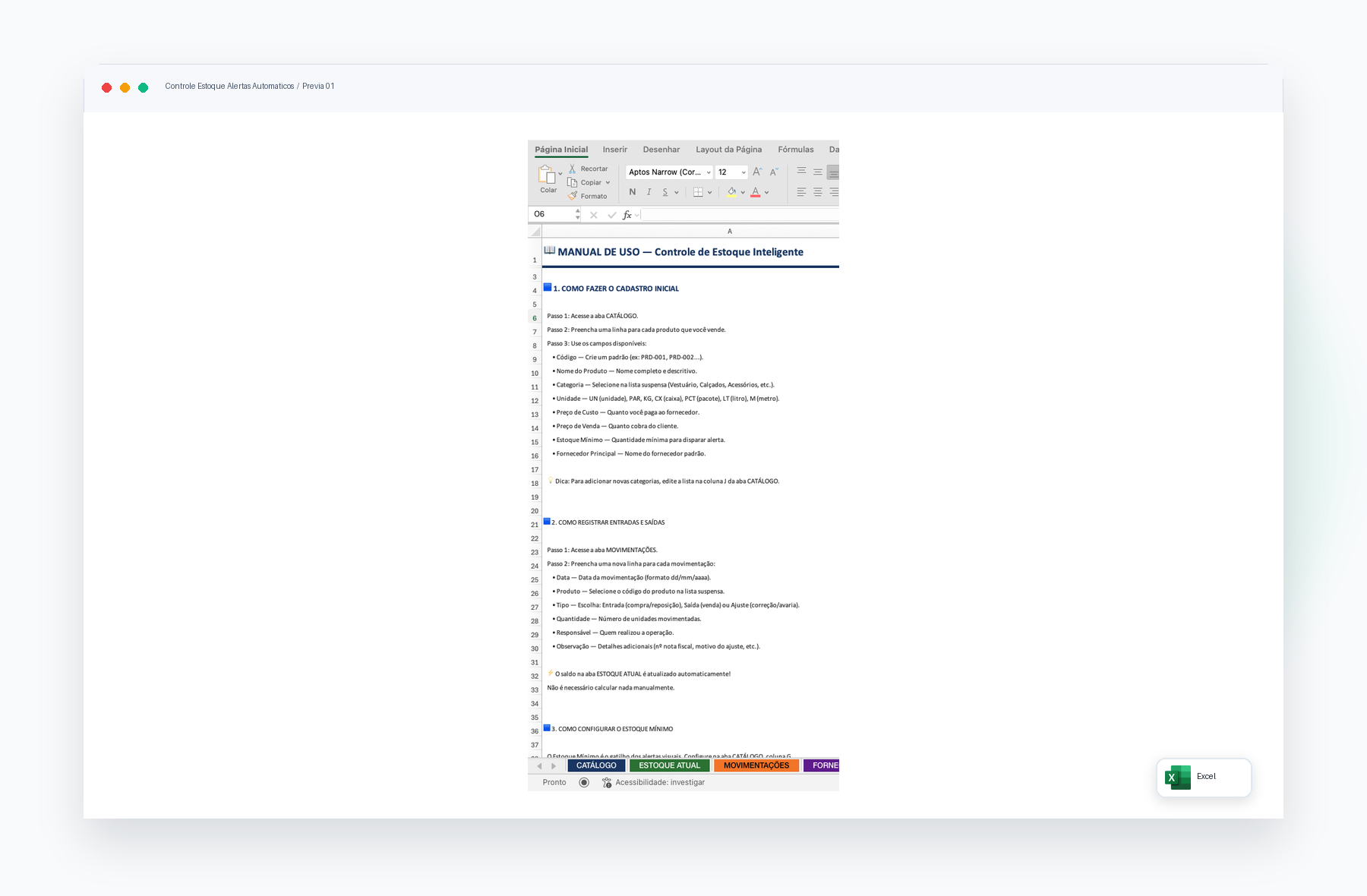Toggle bold with the N button
1367x896 pixels.
(633, 192)
